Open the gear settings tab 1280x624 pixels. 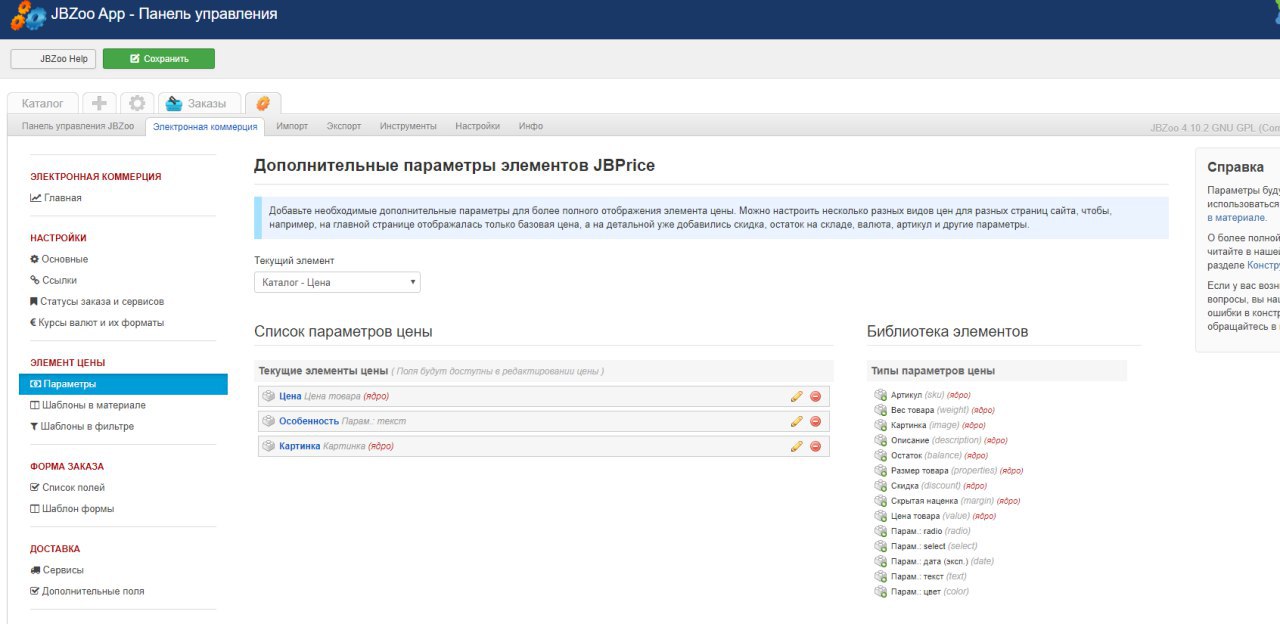point(137,103)
